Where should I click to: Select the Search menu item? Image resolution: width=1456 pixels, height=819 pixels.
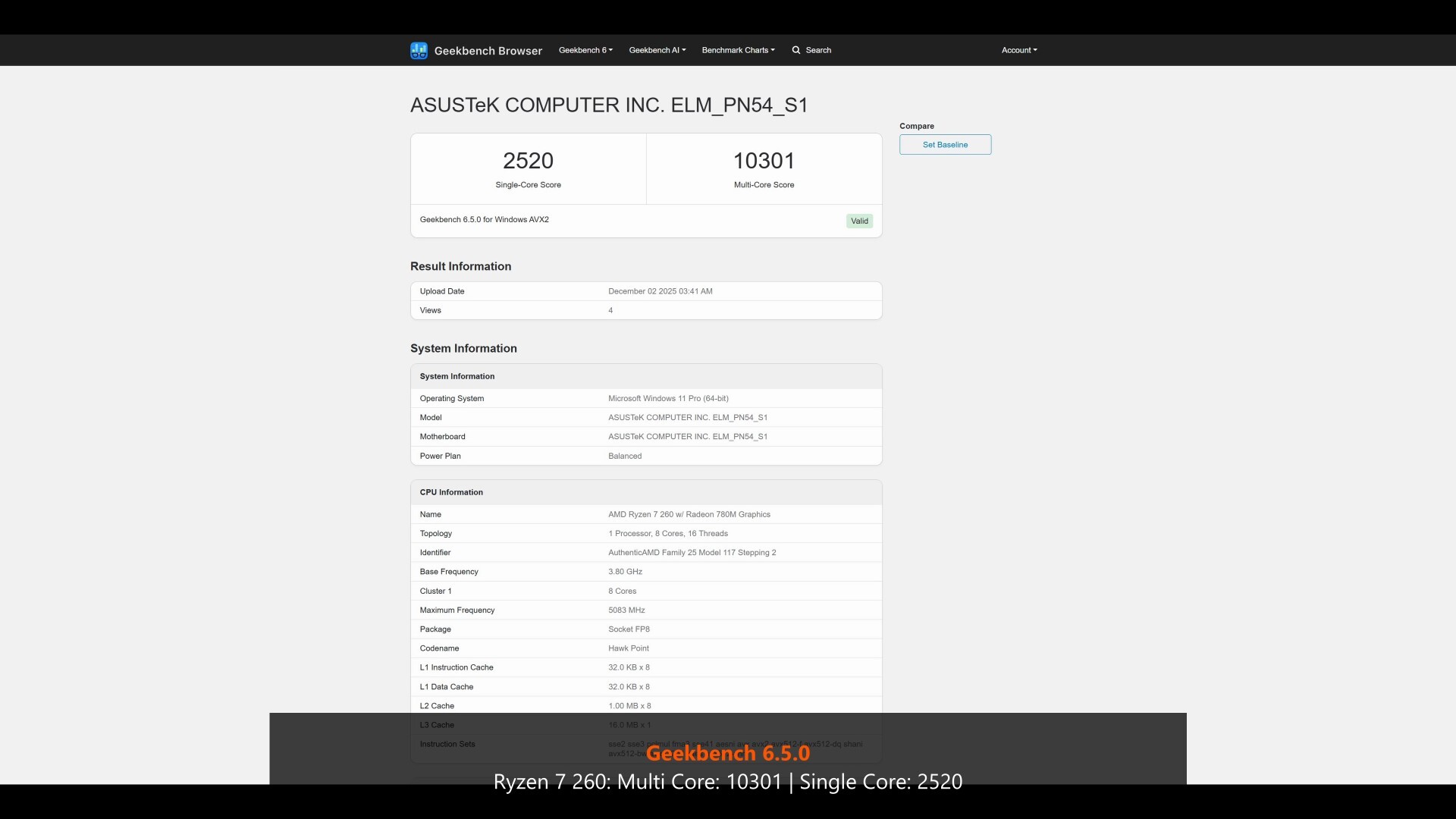coord(817,50)
